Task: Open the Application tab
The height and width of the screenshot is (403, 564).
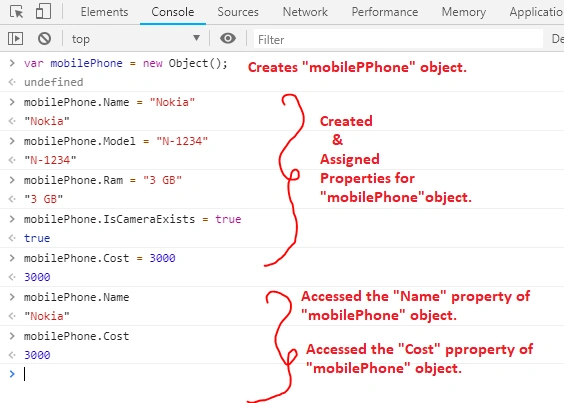Action: coord(536,12)
